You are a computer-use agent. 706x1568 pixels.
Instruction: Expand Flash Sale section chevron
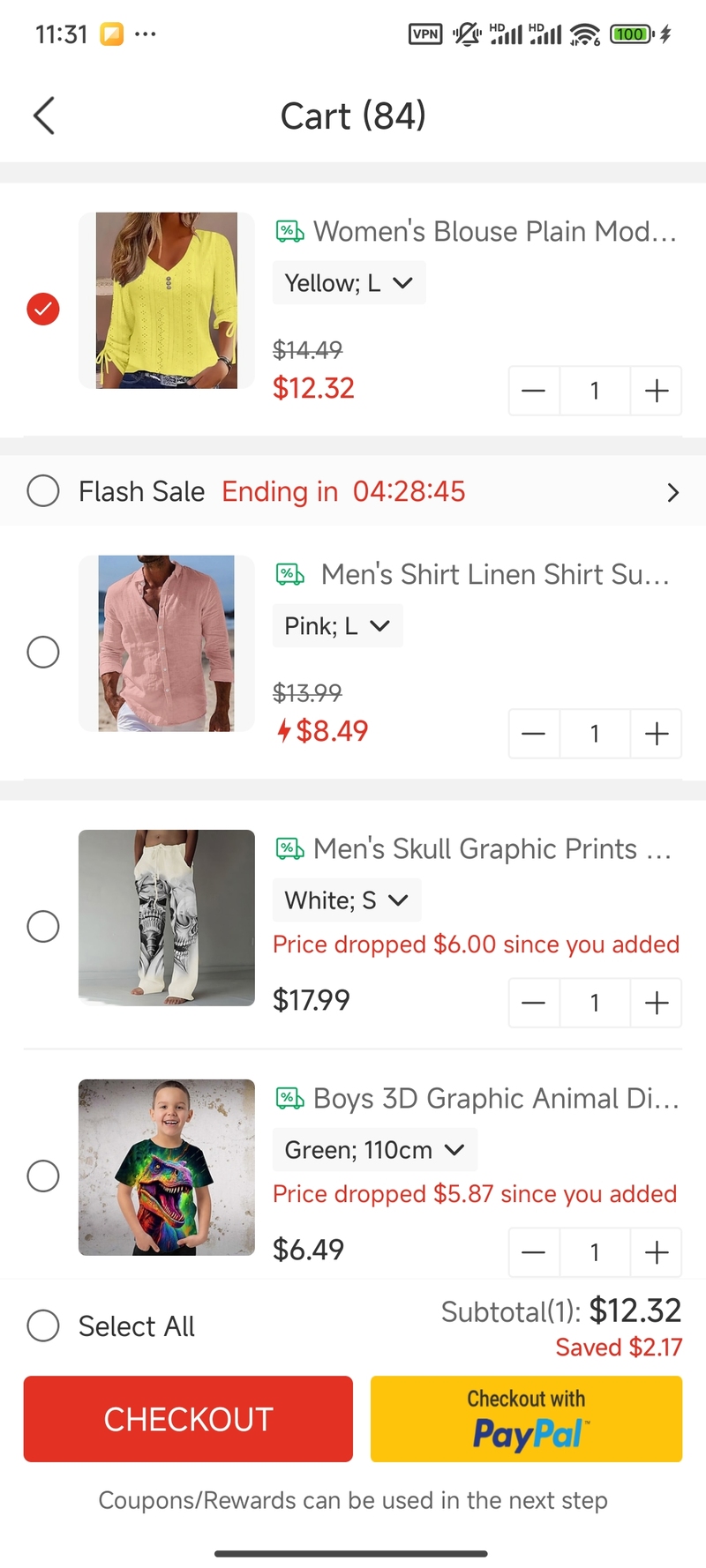pyautogui.click(x=672, y=492)
